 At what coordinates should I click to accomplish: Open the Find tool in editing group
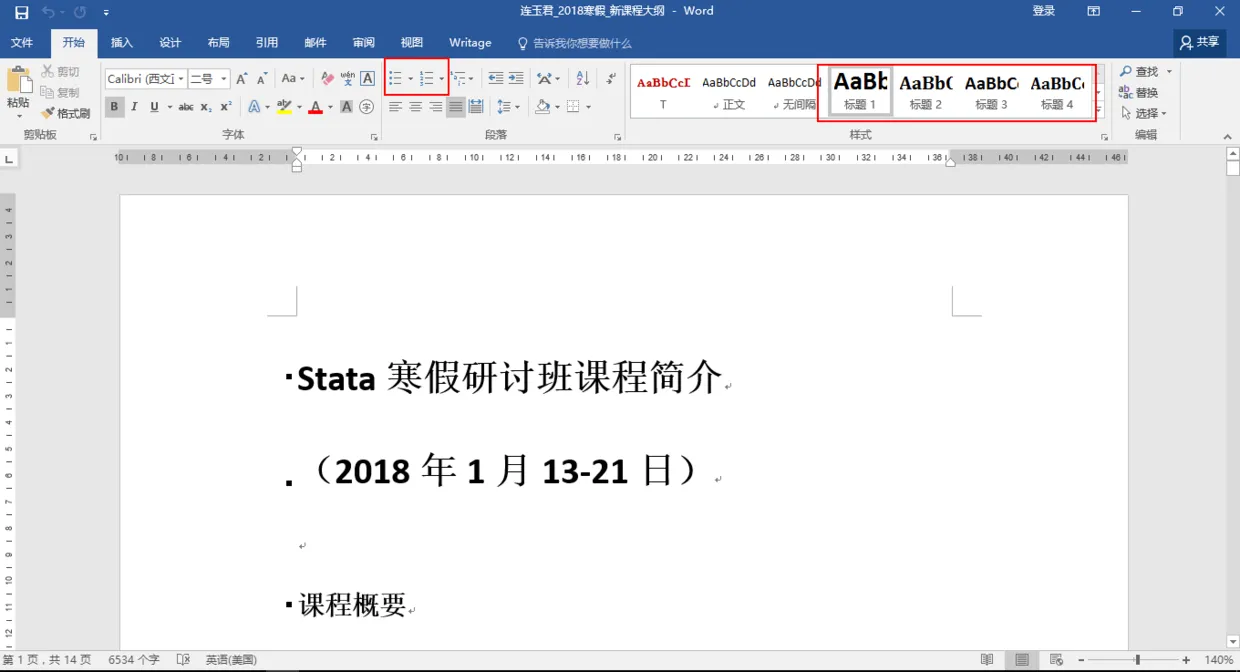click(x=1143, y=71)
